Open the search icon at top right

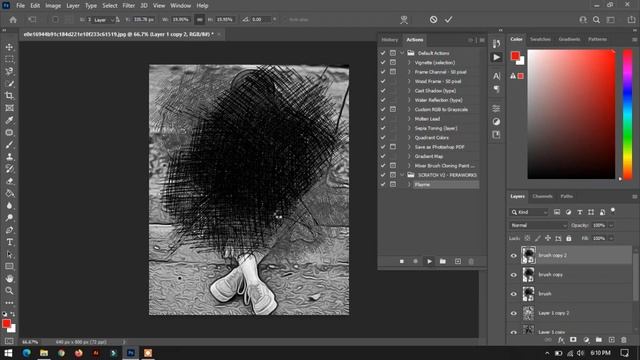pos(596,20)
